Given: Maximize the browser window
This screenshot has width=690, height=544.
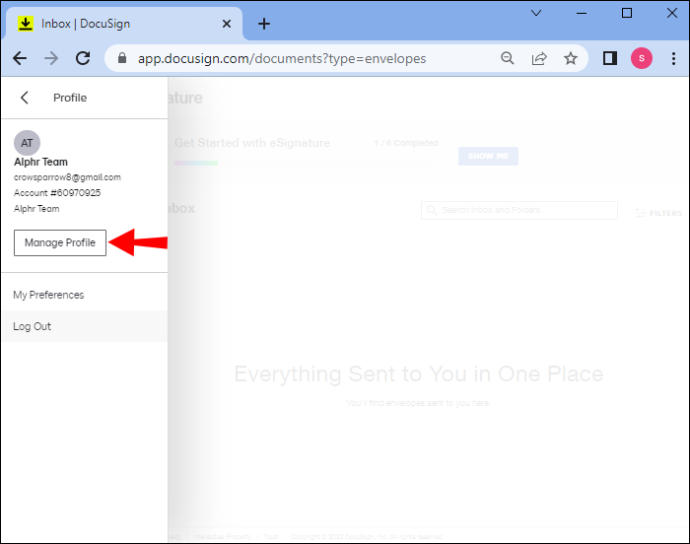Looking at the screenshot, I should pos(627,13).
